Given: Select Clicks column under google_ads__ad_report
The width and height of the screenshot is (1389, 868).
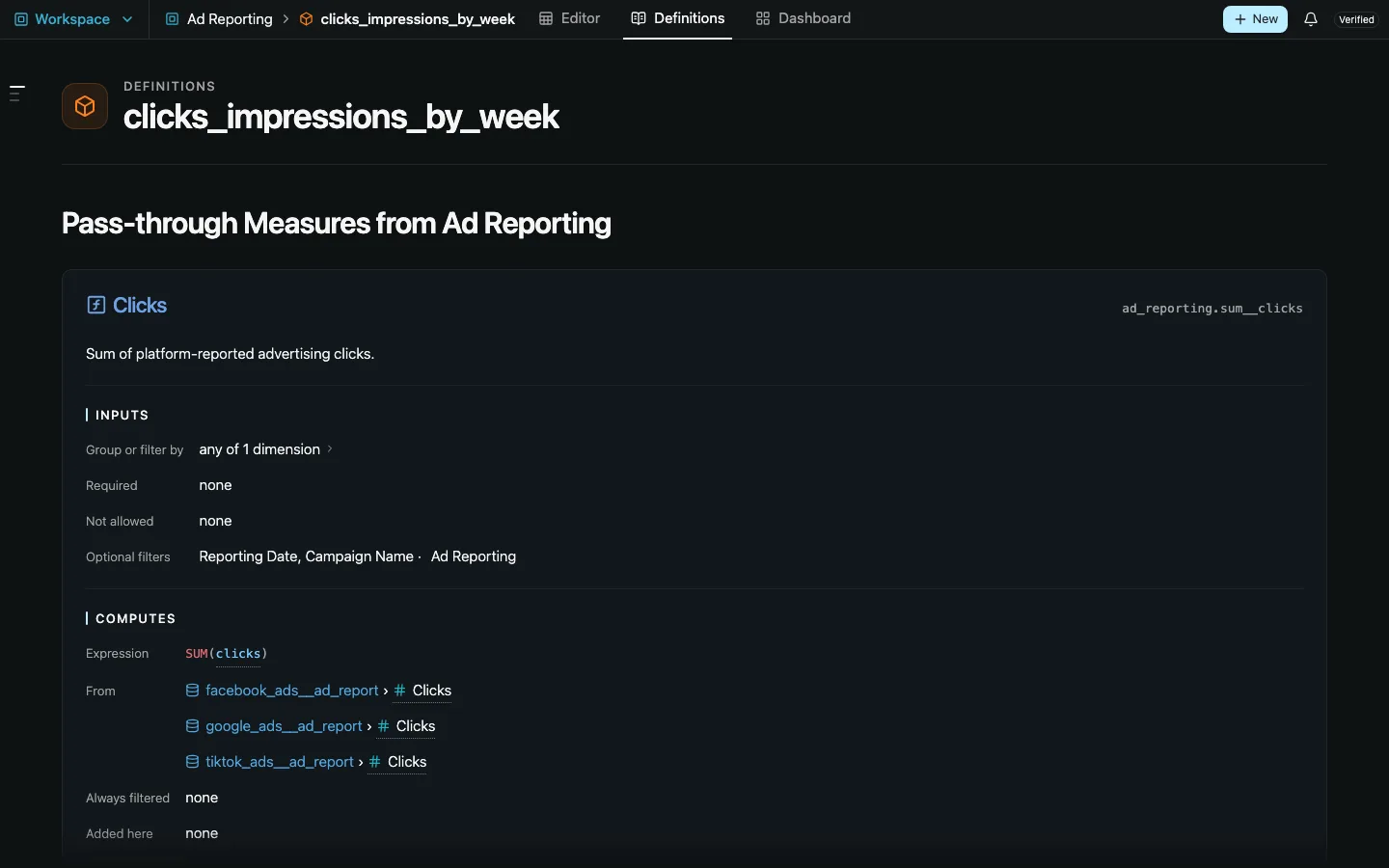Looking at the screenshot, I should pyautogui.click(x=416, y=726).
